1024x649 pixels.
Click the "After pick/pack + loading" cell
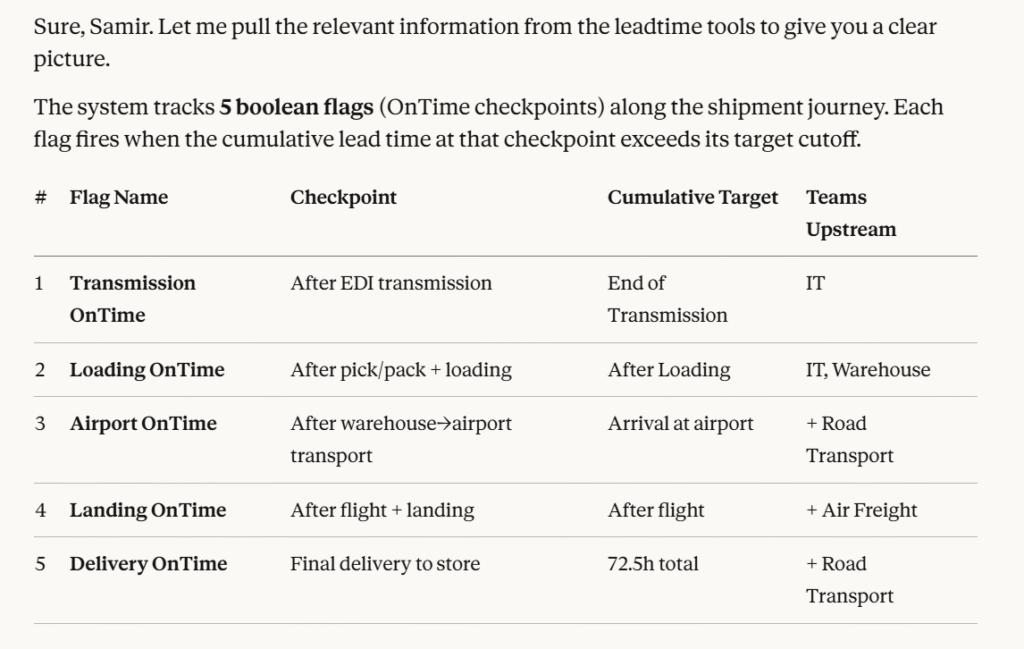(x=400, y=370)
